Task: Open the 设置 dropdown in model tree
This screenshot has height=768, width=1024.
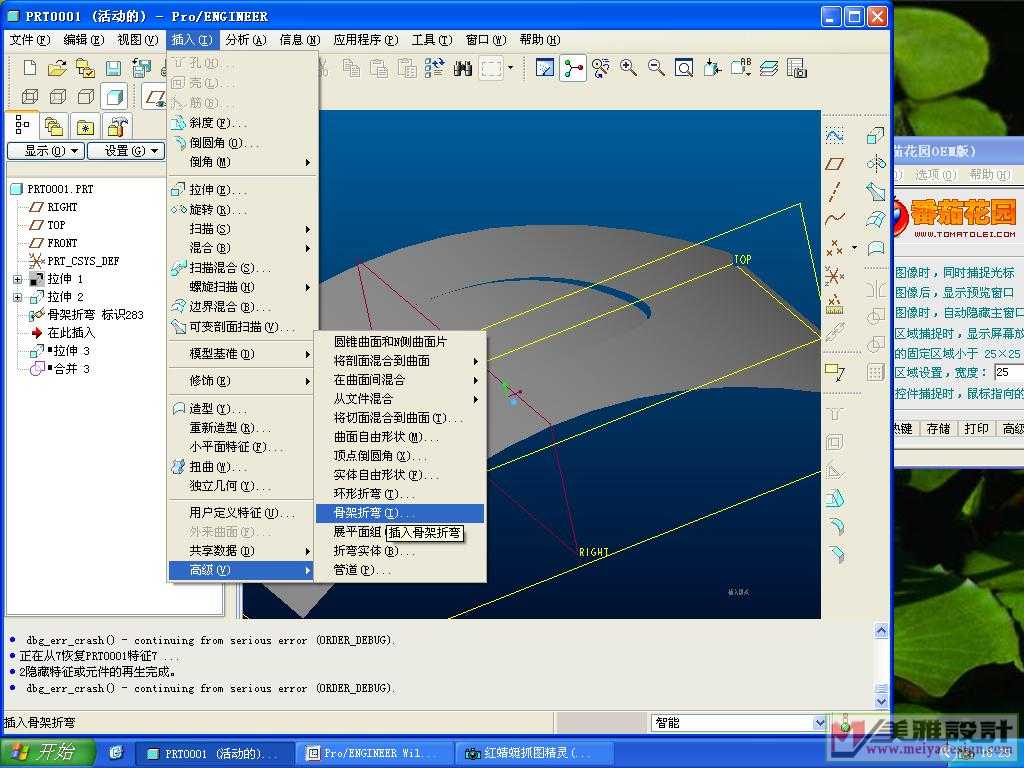Action: 125,151
